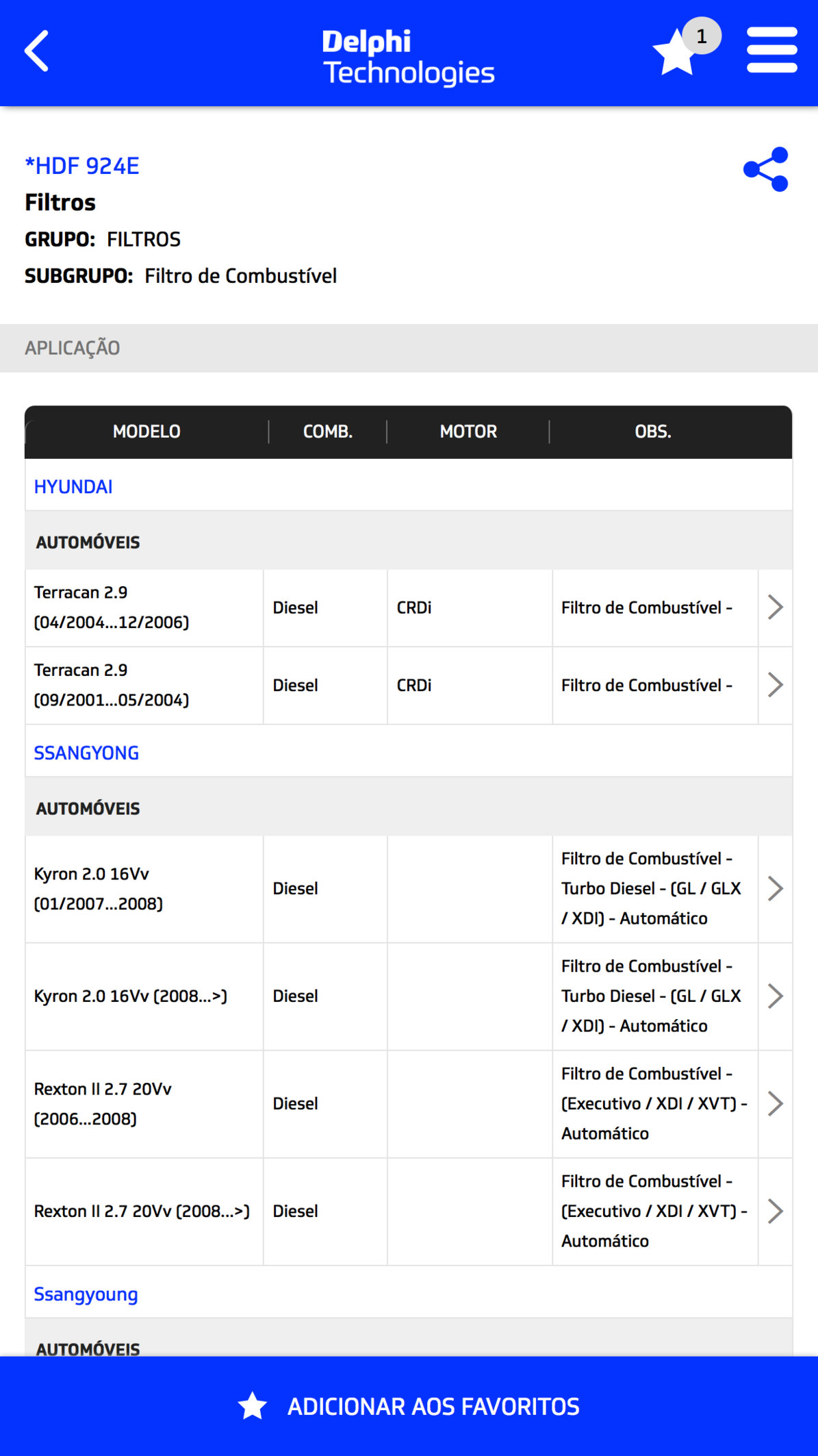Open the HYUNDAI brand link
818x1456 pixels.
tap(73, 486)
